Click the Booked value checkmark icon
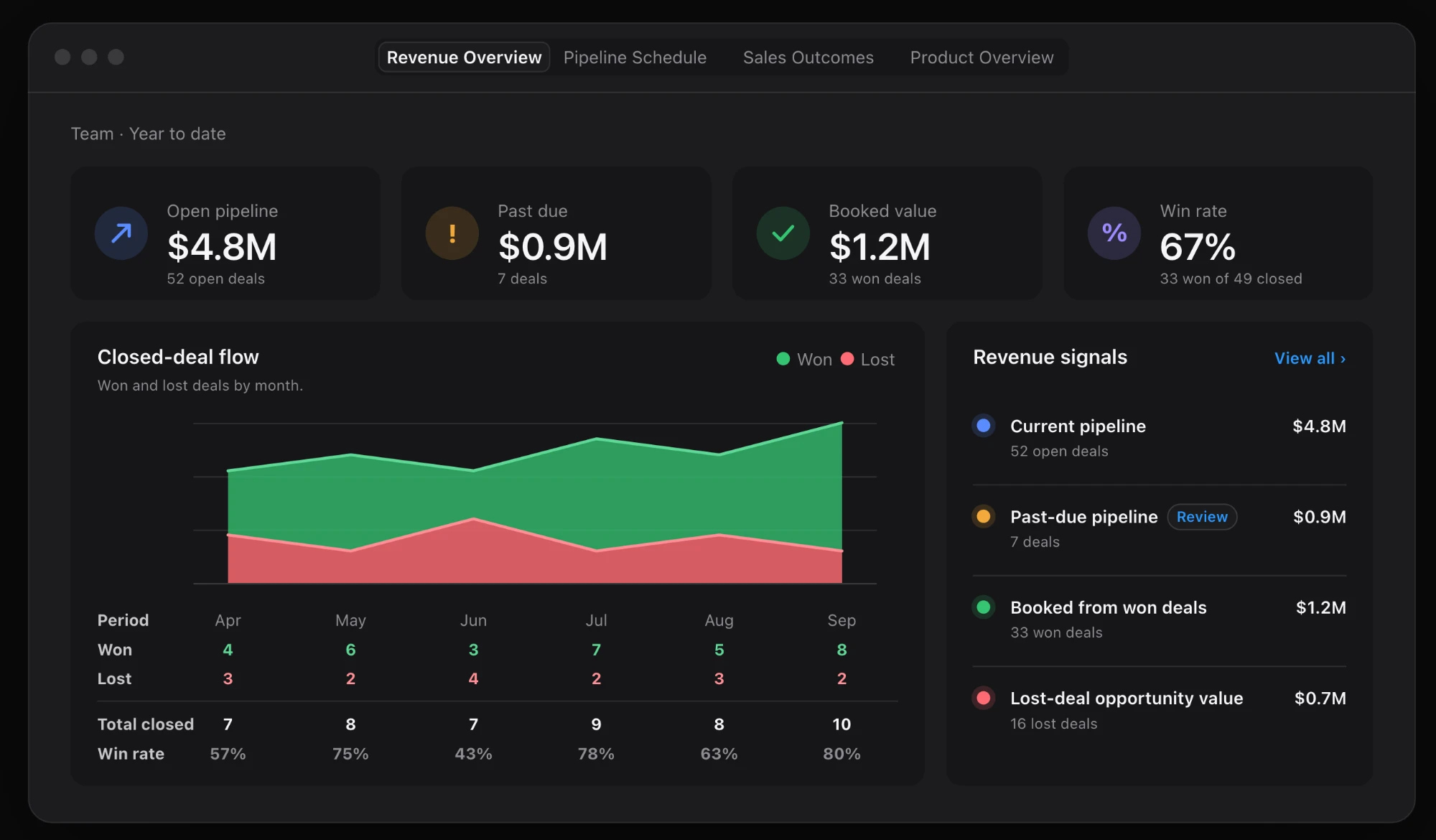 click(783, 233)
